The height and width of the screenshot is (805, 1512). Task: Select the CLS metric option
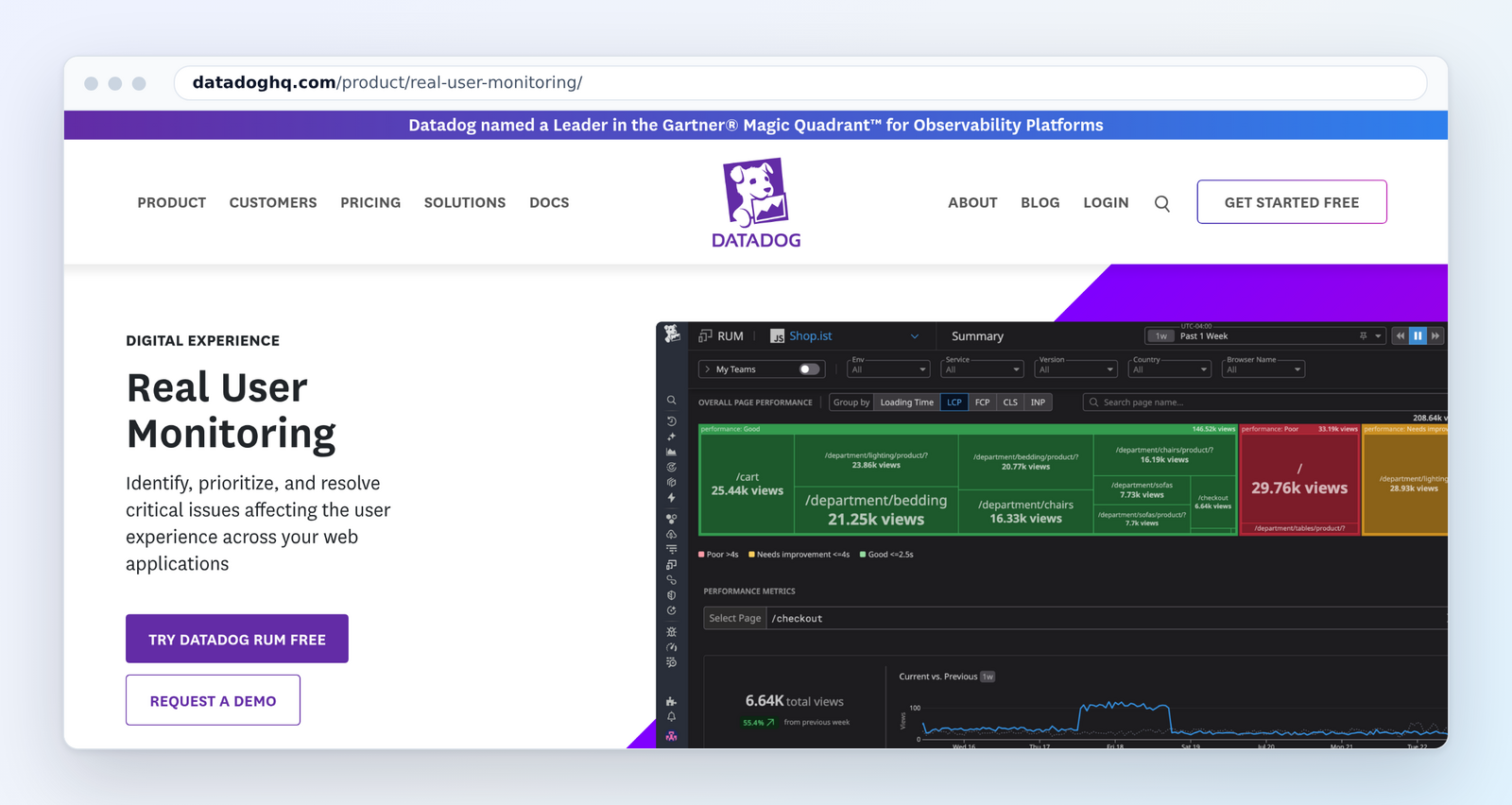pos(1010,402)
